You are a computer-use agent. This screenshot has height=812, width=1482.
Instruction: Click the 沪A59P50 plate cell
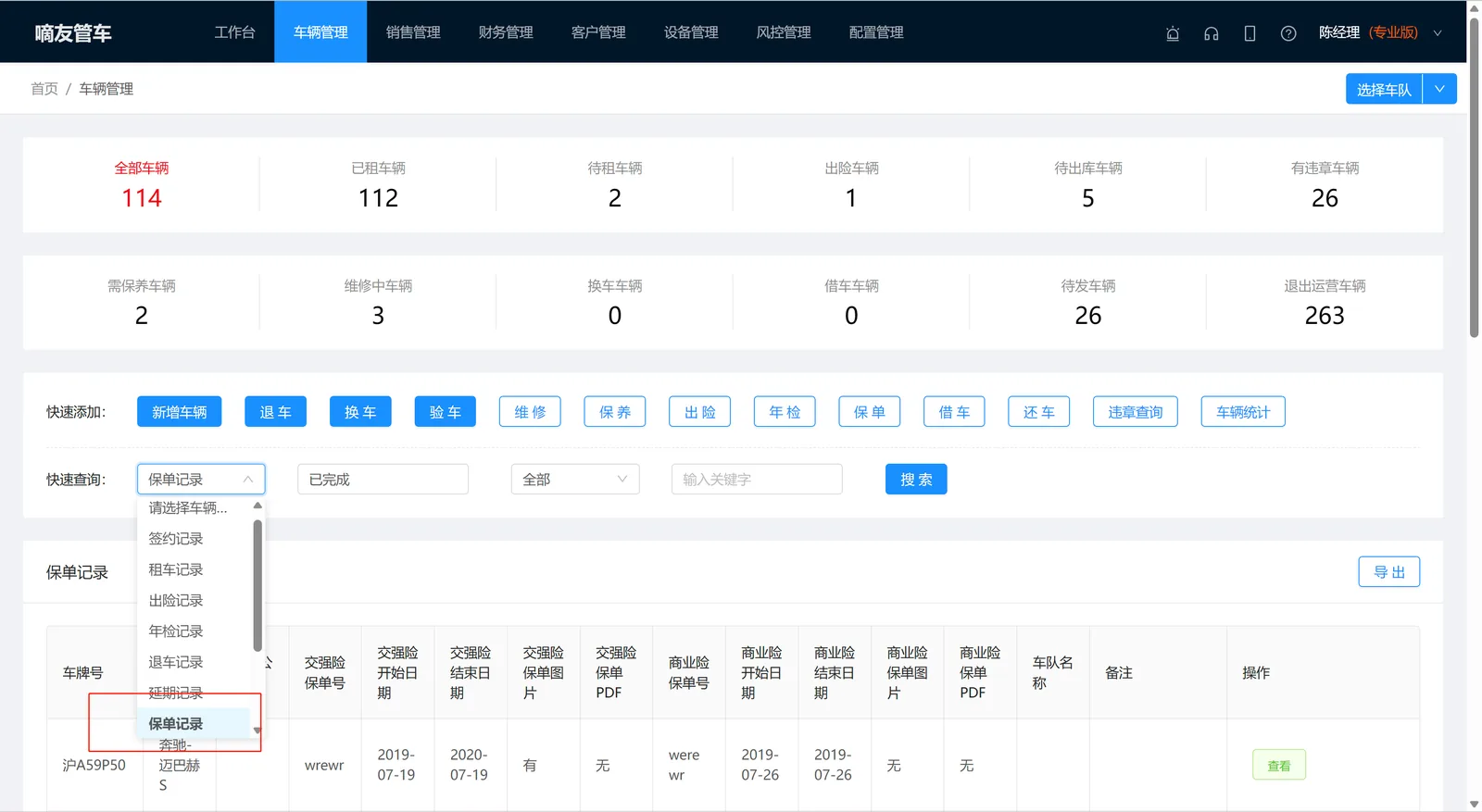[x=94, y=765]
